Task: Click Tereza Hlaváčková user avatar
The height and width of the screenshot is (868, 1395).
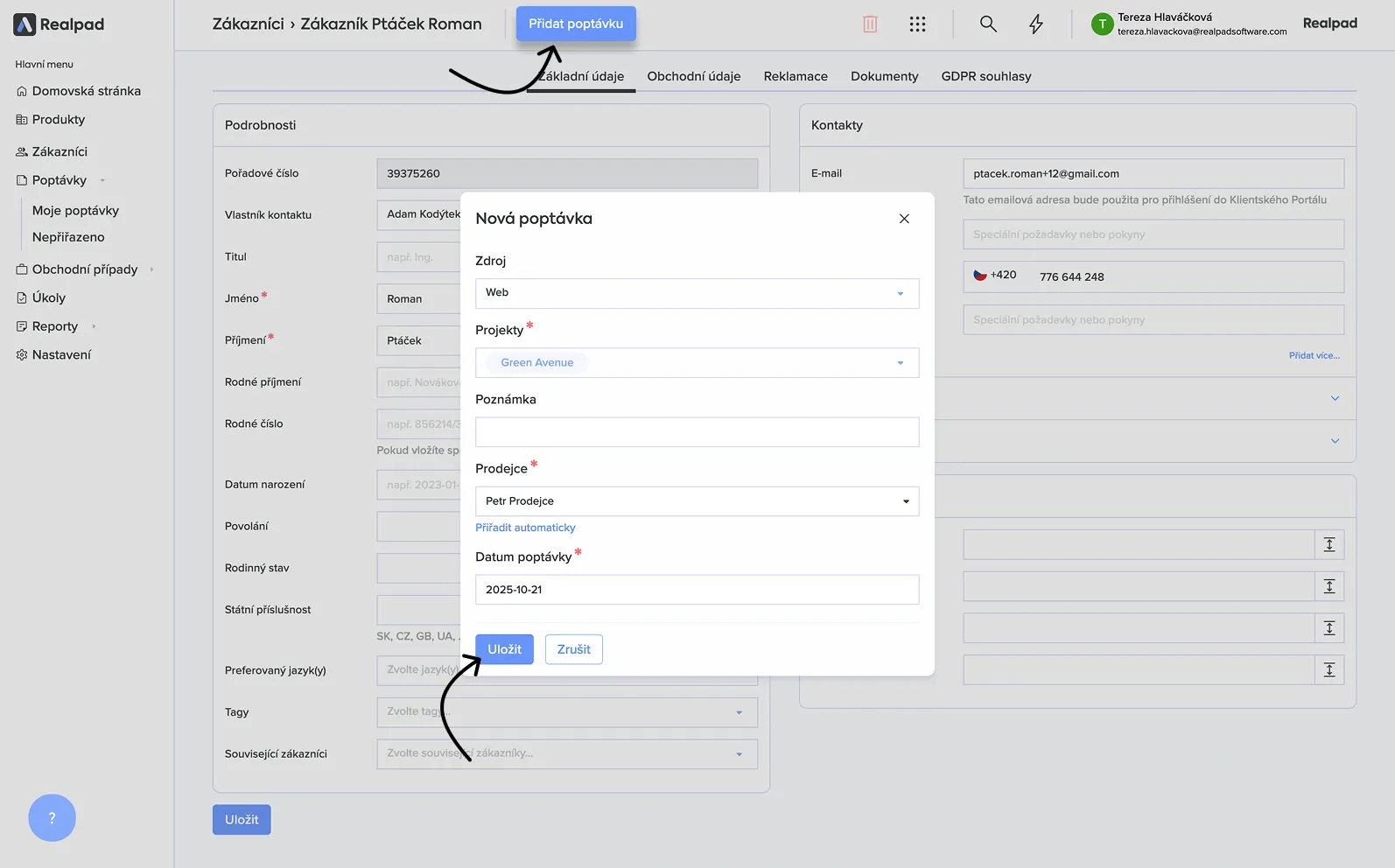Action: [x=1102, y=24]
